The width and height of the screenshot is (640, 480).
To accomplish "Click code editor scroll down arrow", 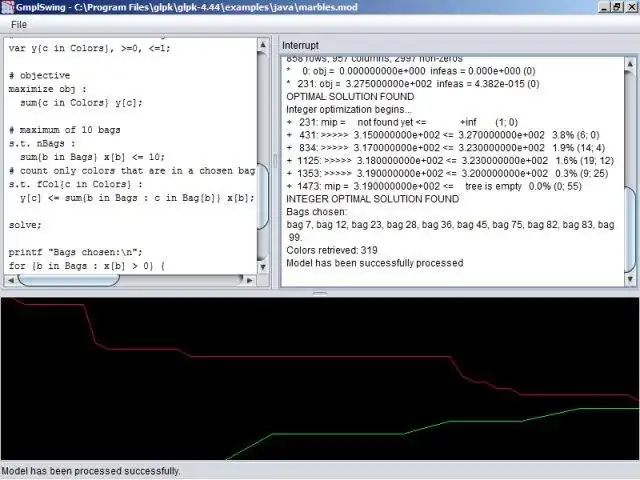I will [x=263, y=267].
